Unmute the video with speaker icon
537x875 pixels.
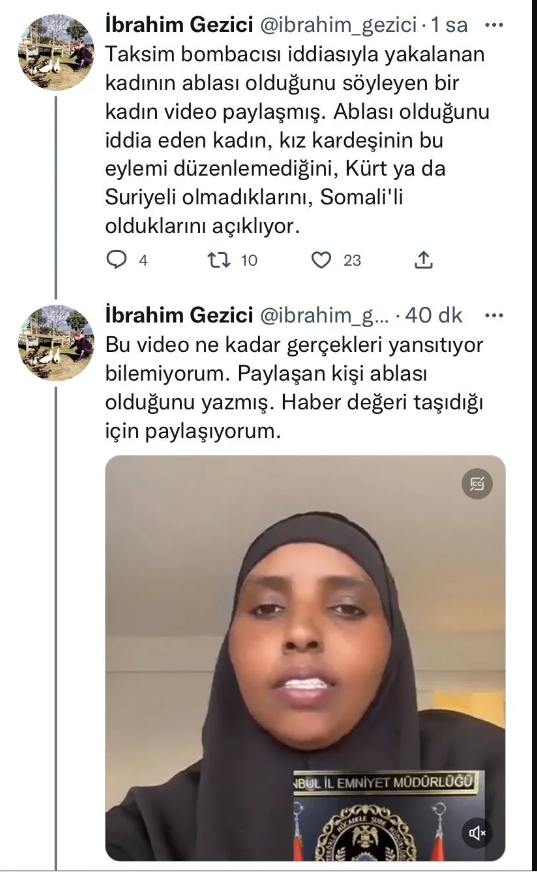click(x=477, y=833)
